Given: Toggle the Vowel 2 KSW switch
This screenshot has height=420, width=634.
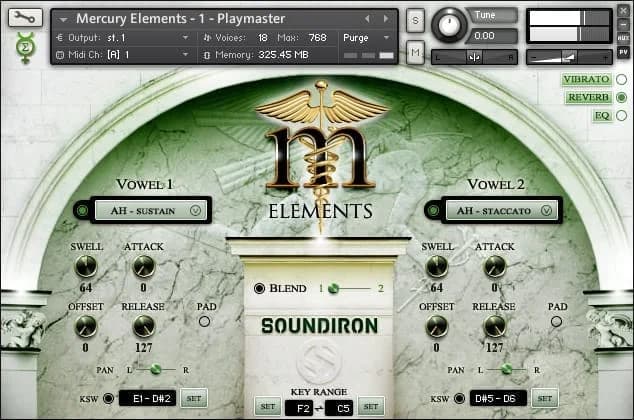Looking at the screenshot, I should (x=459, y=399).
